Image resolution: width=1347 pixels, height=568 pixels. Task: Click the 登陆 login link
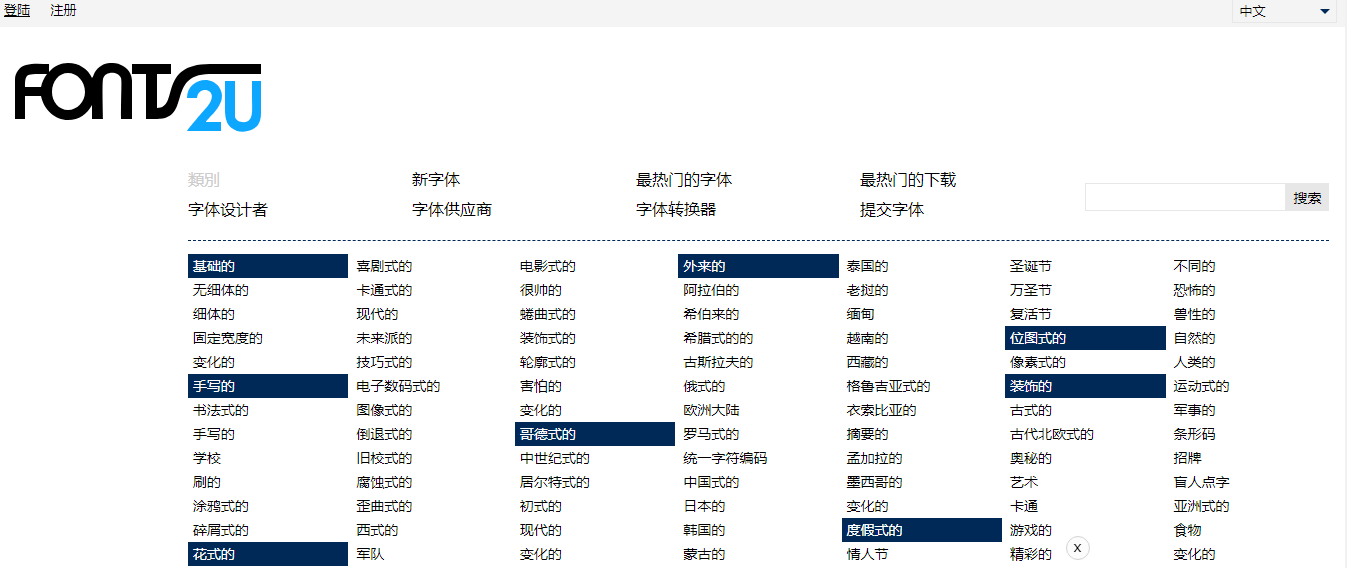point(17,11)
